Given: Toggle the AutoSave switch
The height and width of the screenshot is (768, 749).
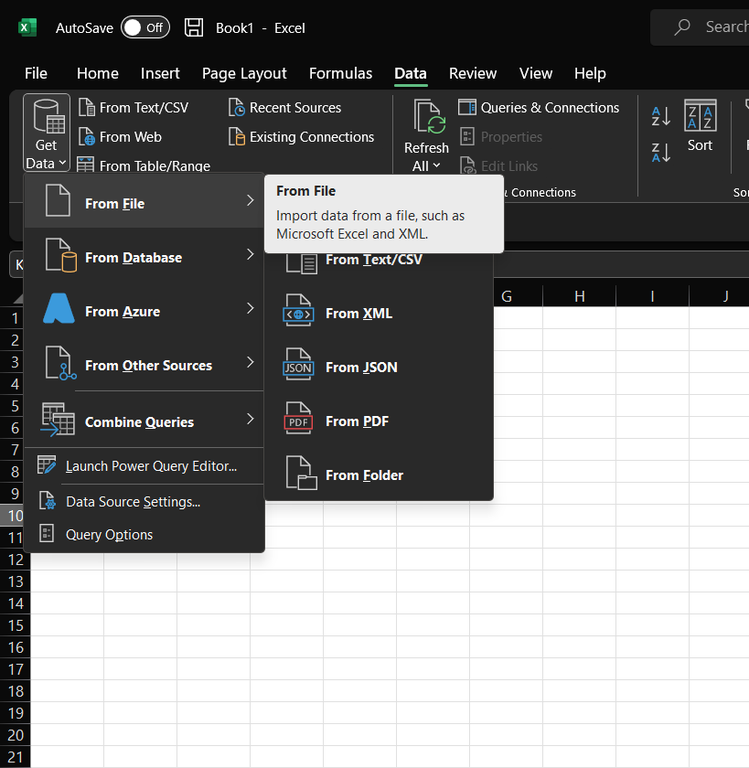Looking at the screenshot, I should [145, 28].
